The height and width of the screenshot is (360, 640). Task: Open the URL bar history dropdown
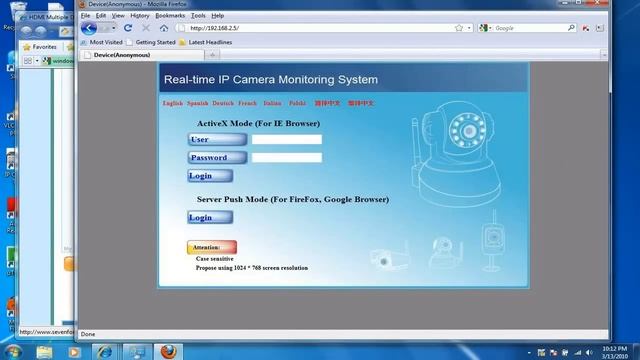pos(469,28)
